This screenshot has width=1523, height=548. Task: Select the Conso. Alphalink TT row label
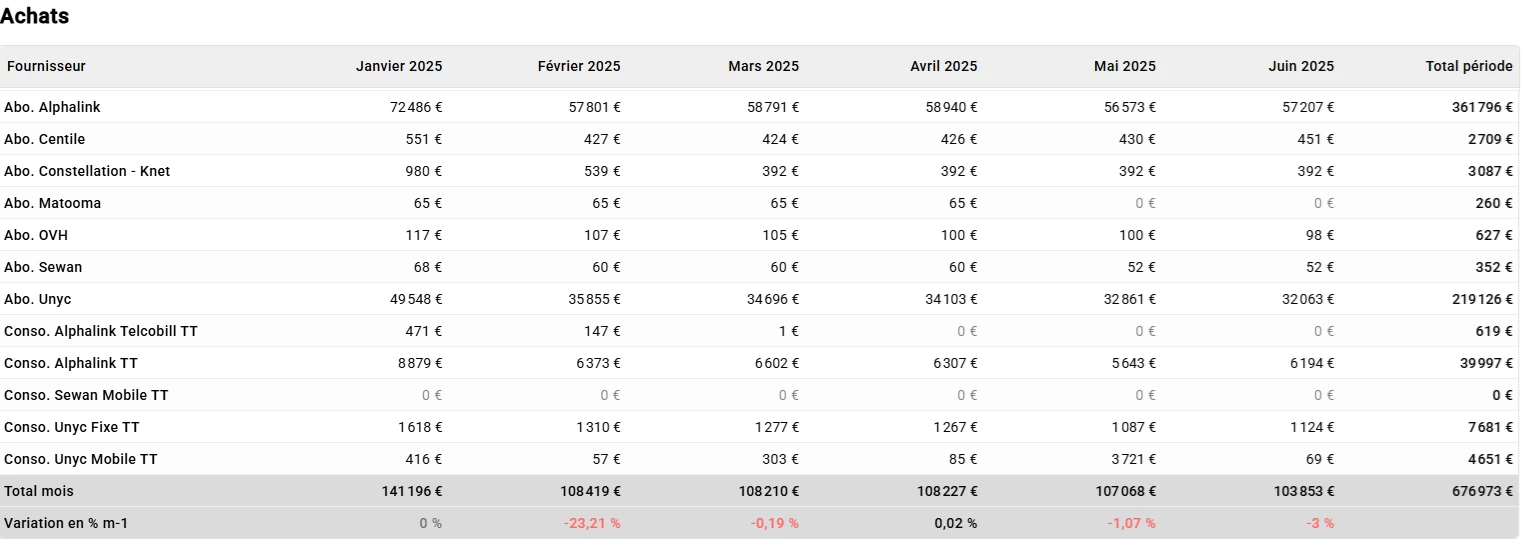(x=71, y=363)
